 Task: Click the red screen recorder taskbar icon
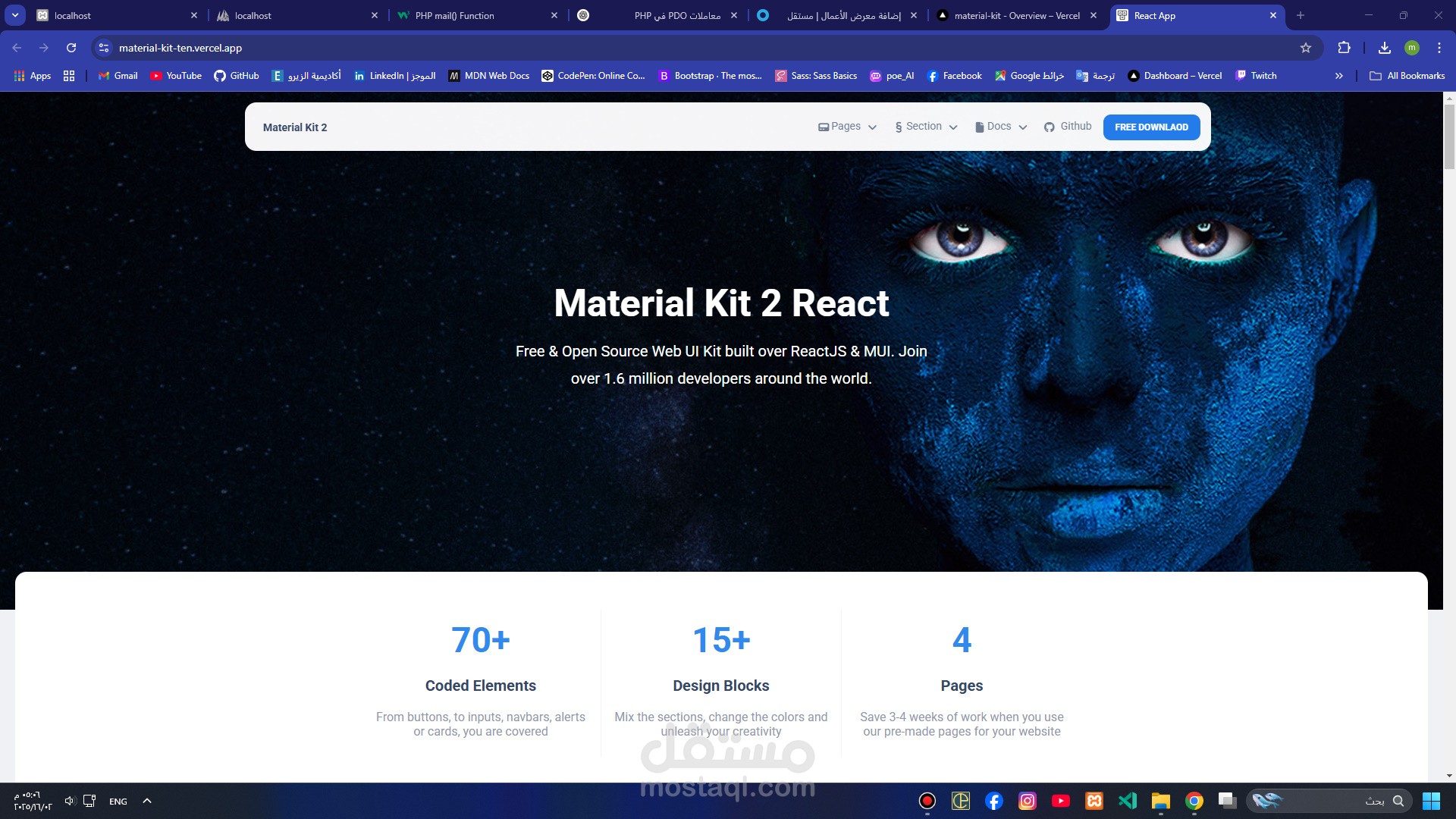pyautogui.click(x=927, y=801)
